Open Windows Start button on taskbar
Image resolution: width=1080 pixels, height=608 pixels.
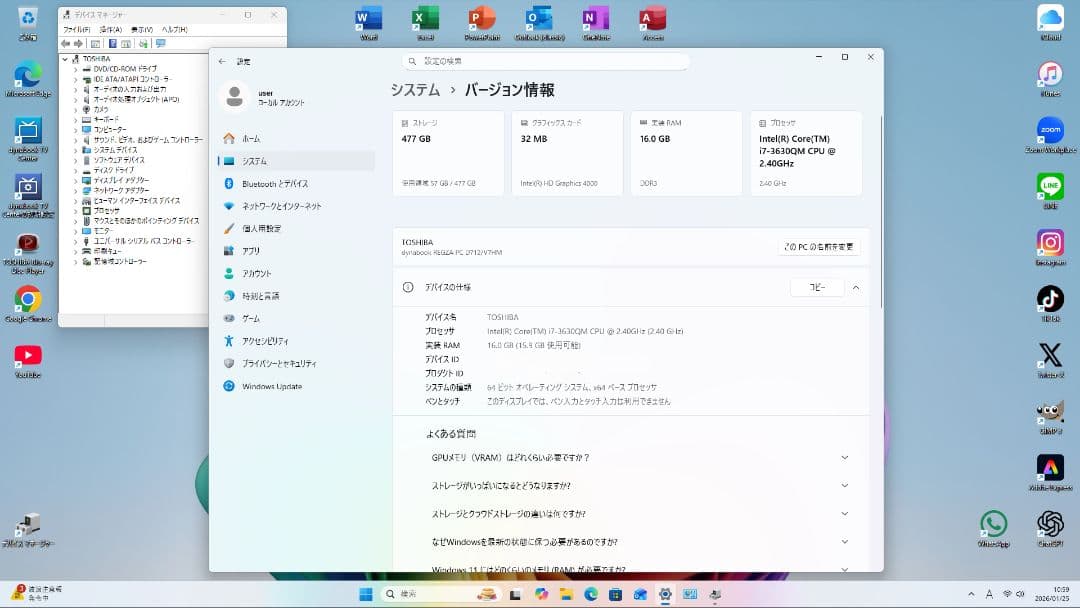(366, 594)
